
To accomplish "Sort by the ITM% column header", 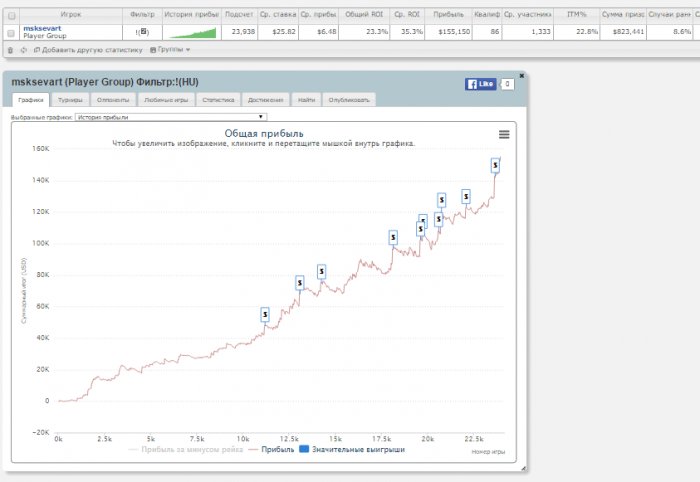I will pyautogui.click(x=576, y=15).
